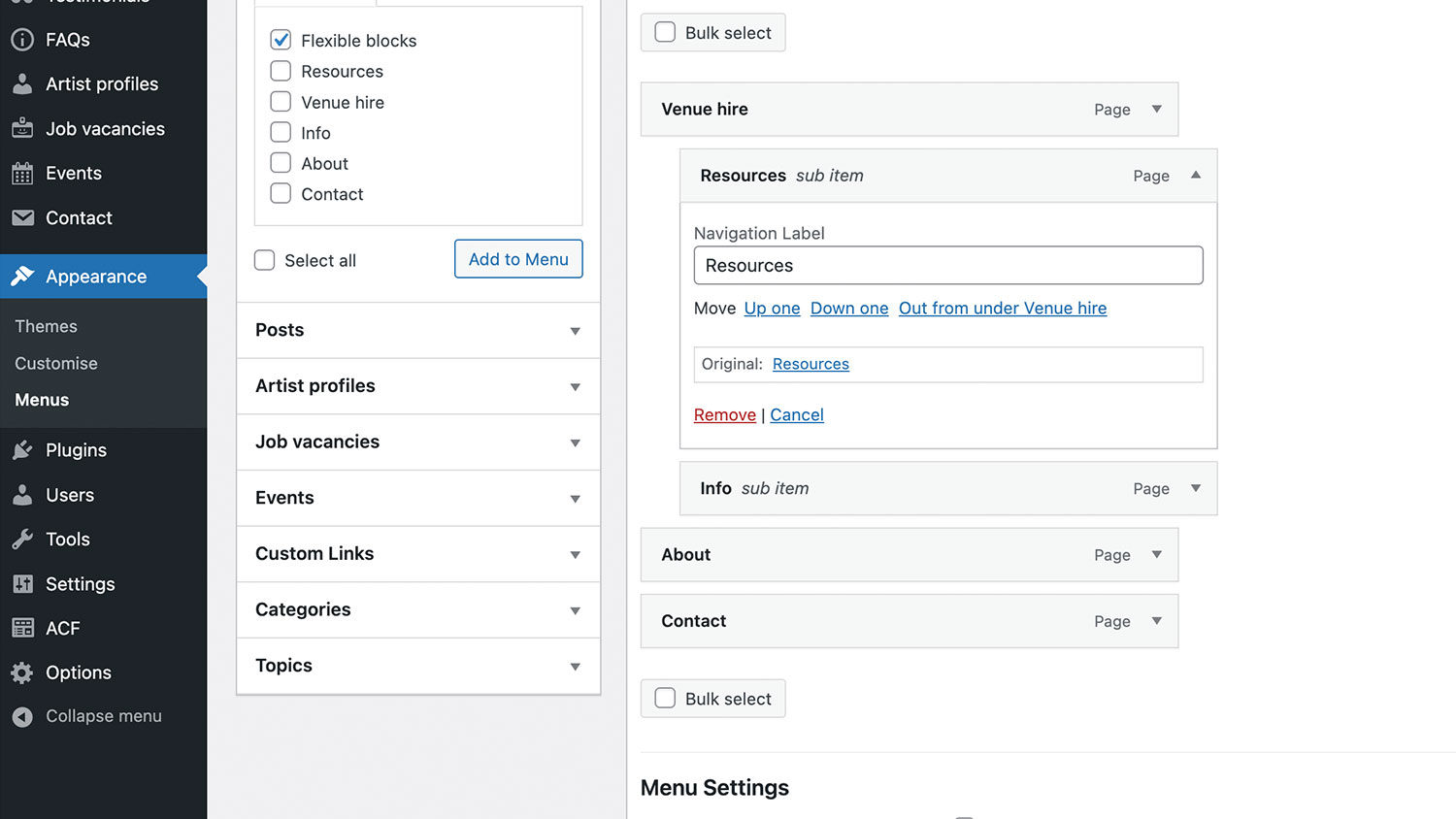Go to the Customise submenu item

tap(56, 364)
